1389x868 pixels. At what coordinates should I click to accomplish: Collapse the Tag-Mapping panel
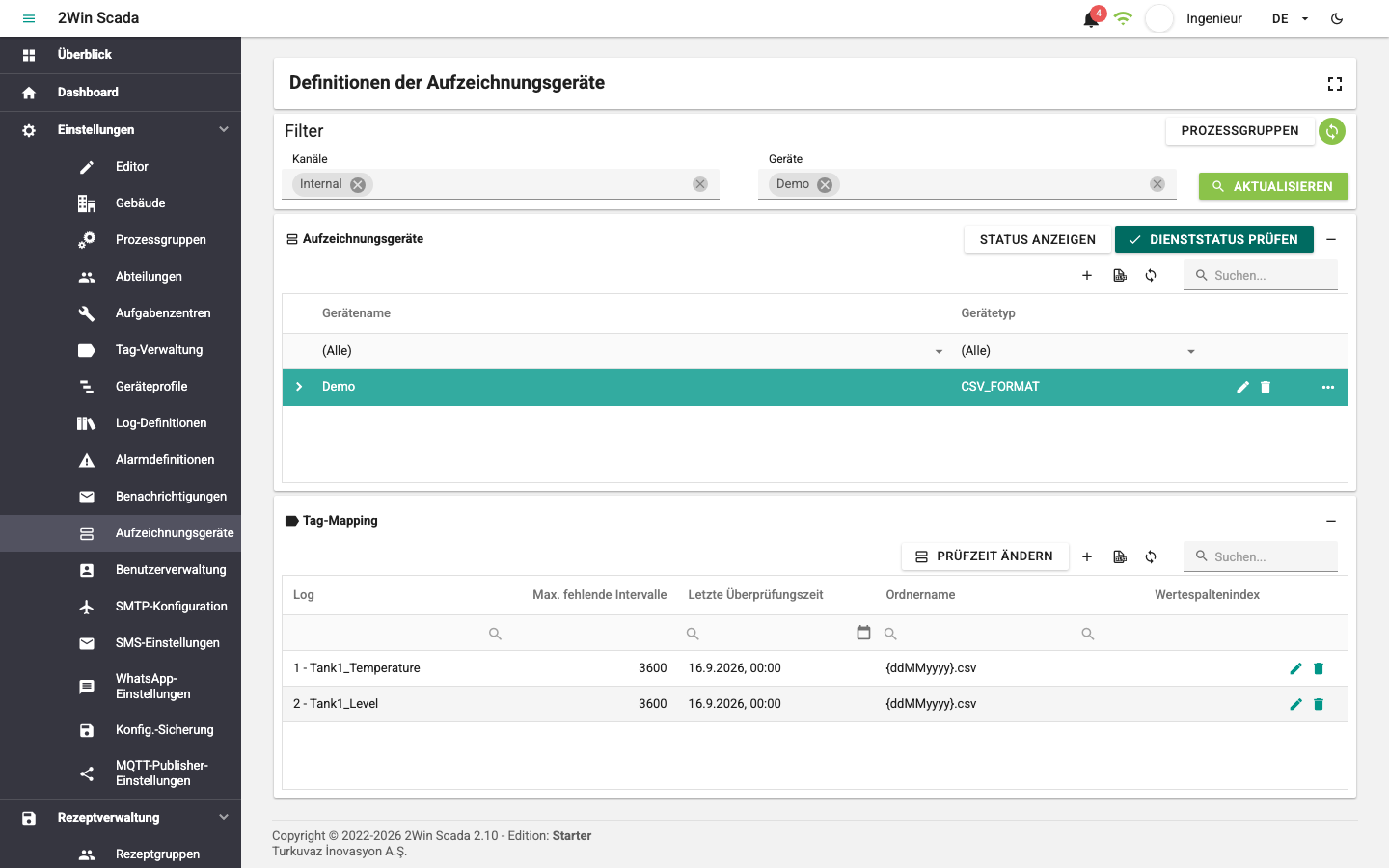1331,521
